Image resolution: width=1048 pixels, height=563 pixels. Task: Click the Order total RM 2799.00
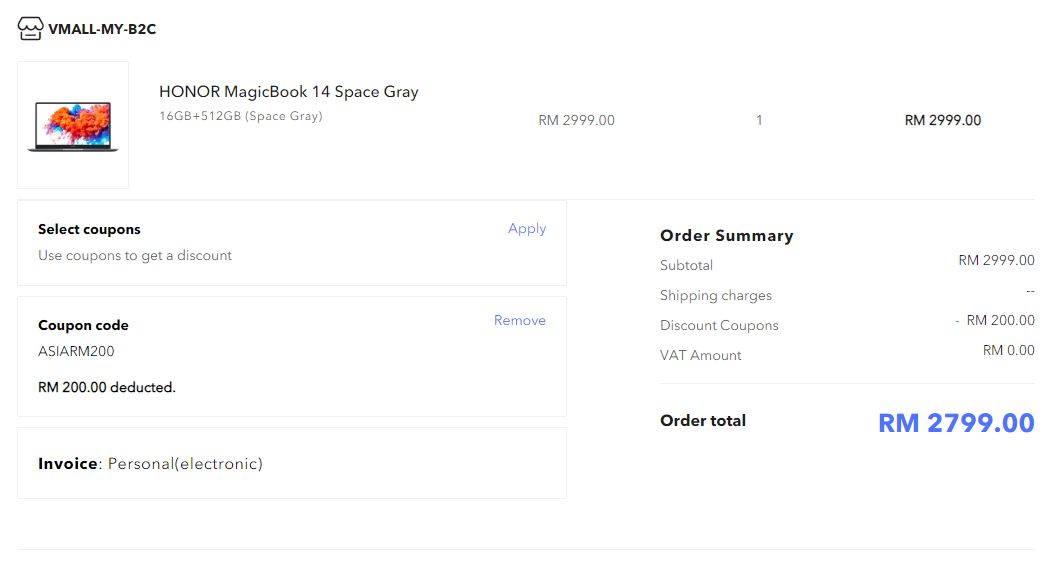click(x=955, y=423)
